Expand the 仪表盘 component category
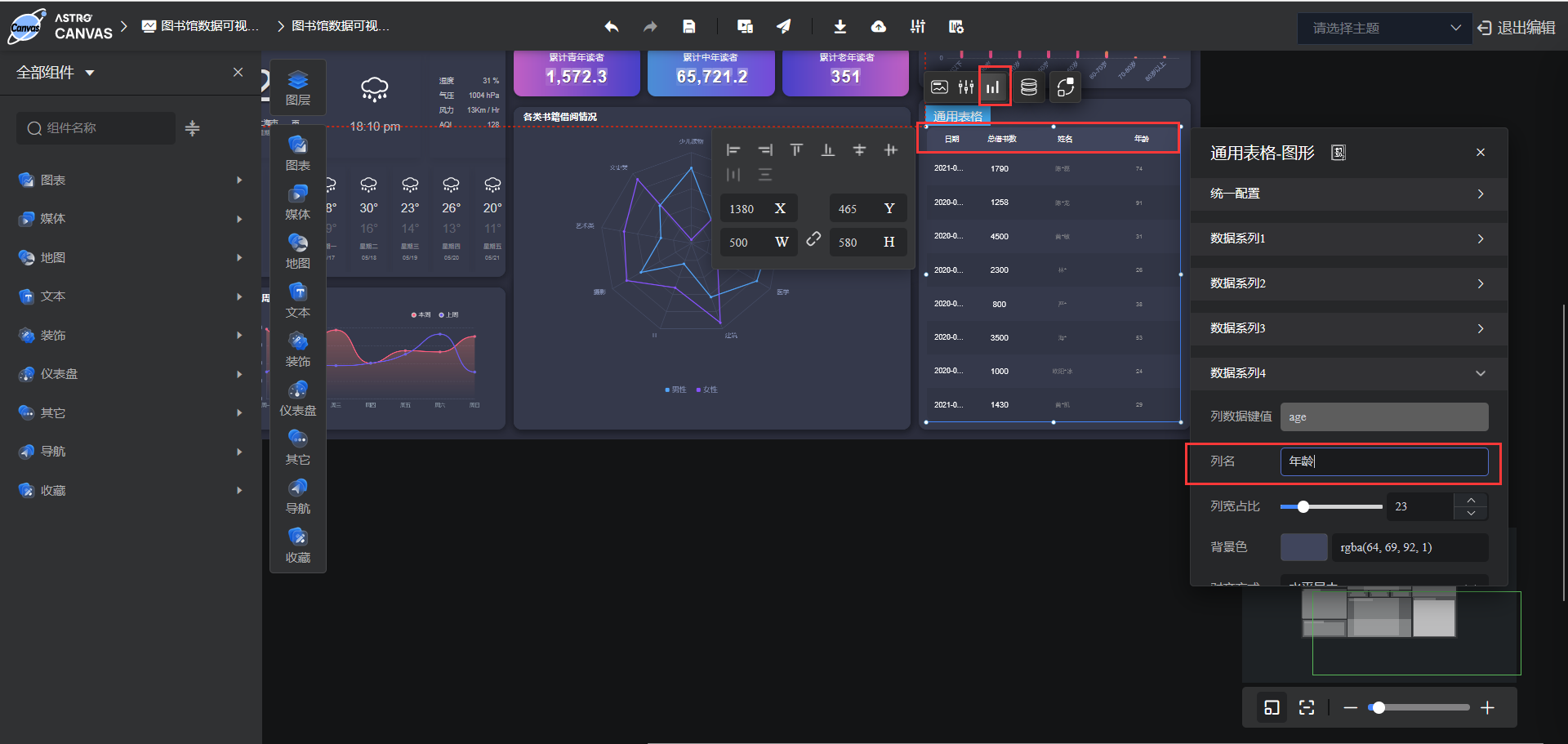Image resolution: width=1568 pixels, height=744 pixels. tap(131, 374)
